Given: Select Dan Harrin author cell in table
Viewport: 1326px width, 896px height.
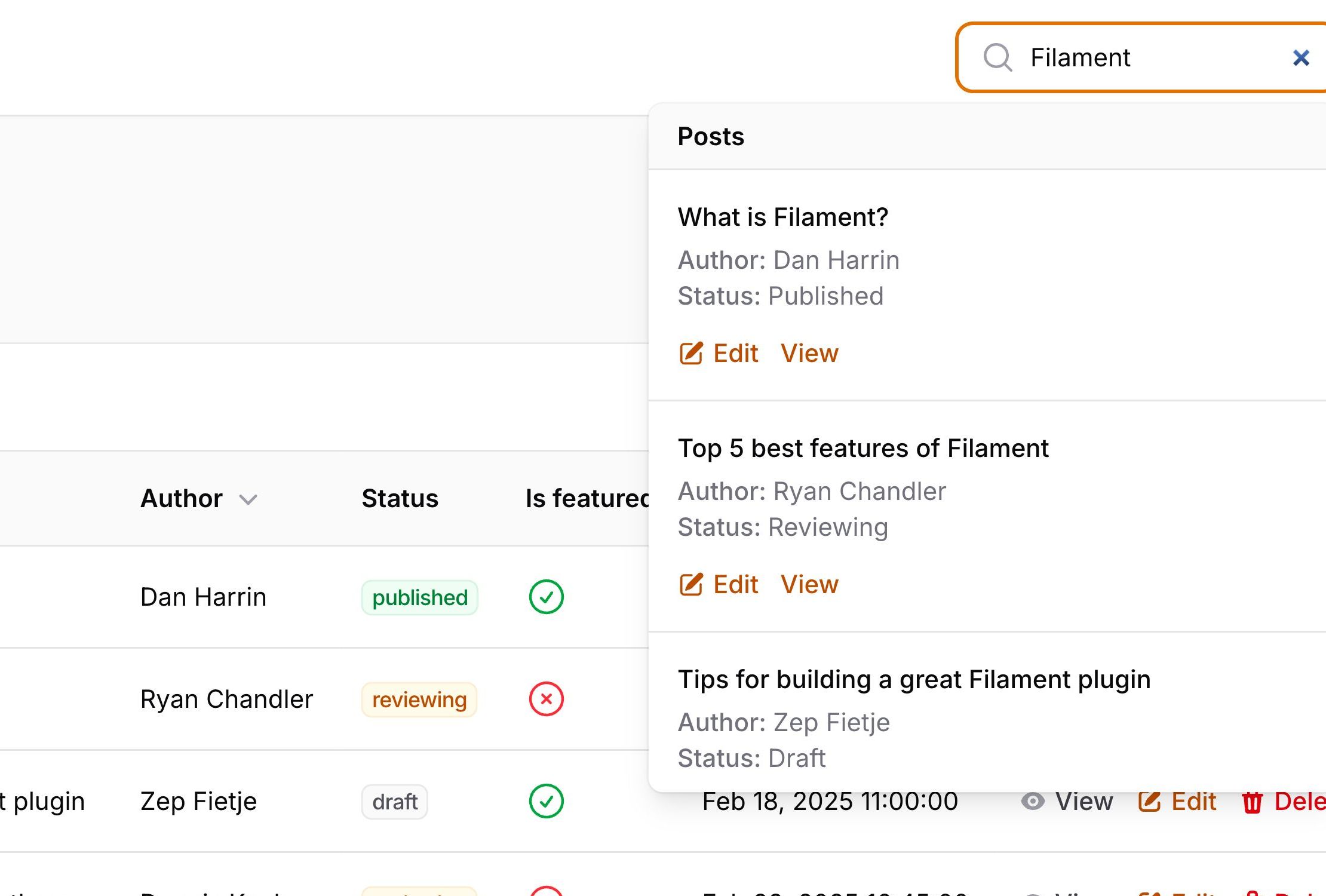Looking at the screenshot, I should tap(203, 597).
